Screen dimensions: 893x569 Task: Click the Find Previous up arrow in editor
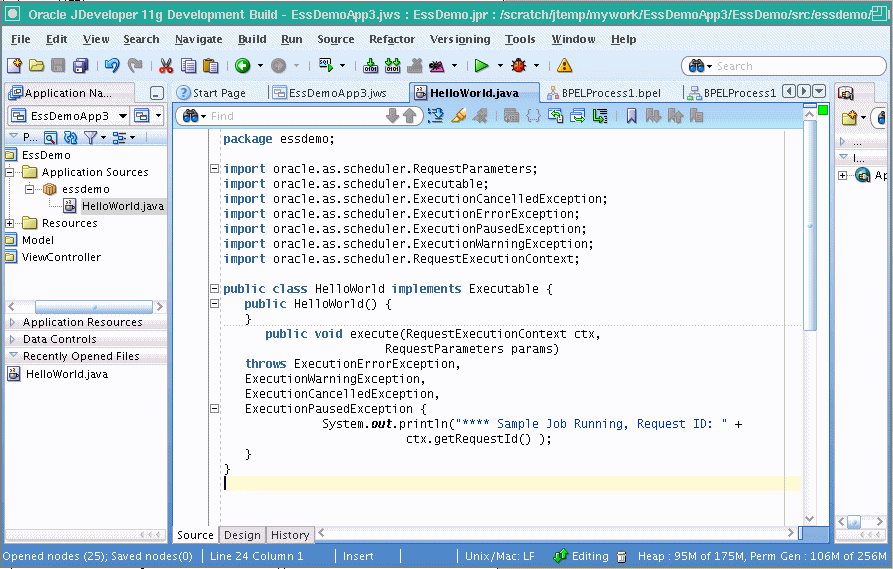tap(409, 116)
